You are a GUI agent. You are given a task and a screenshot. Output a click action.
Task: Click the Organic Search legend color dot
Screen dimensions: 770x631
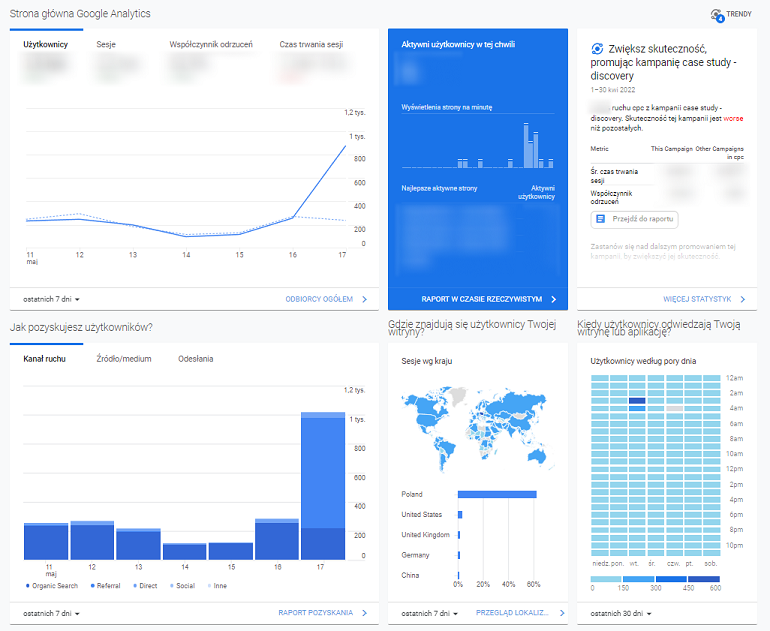pyautogui.click(x=27, y=585)
